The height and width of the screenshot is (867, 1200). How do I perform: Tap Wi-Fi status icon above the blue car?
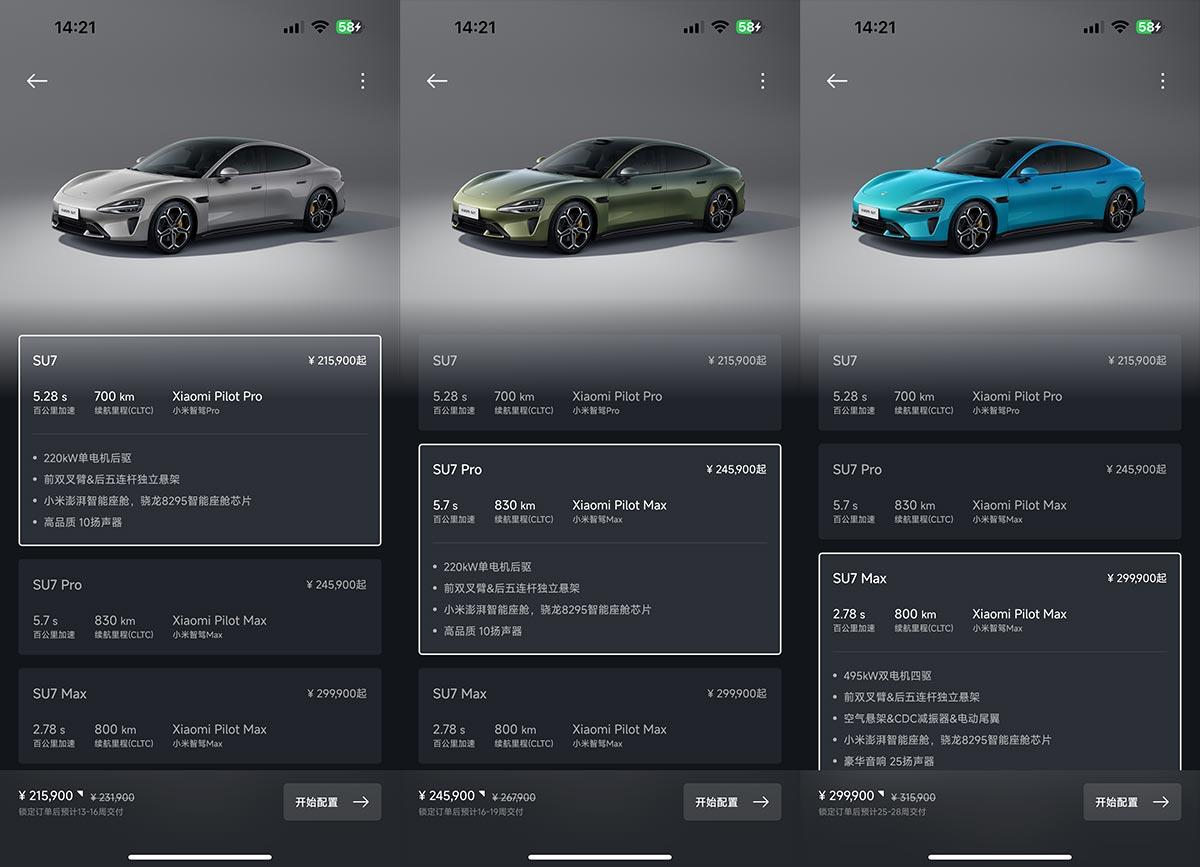tap(1119, 27)
